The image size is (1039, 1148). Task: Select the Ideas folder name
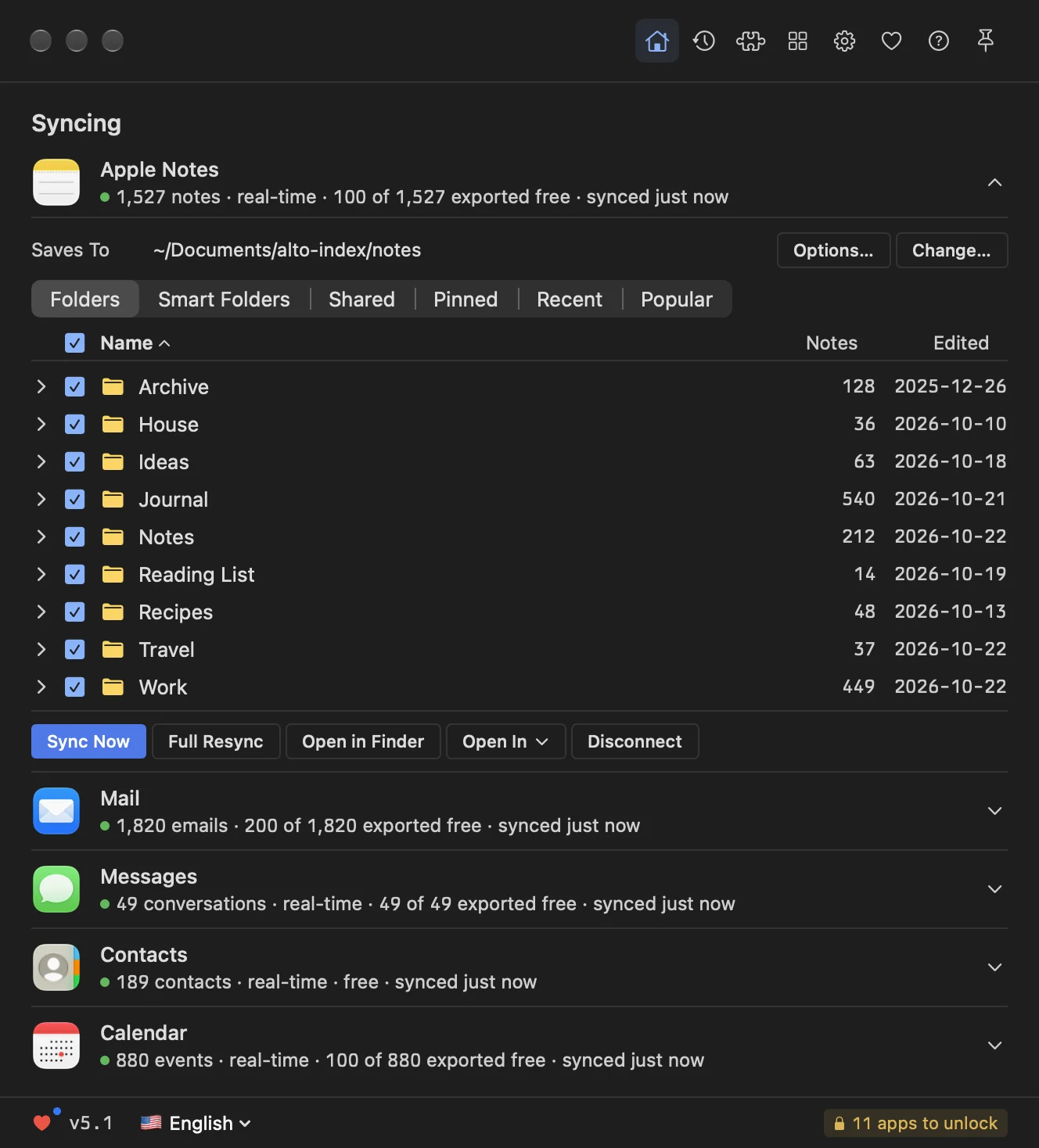point(164,461)
